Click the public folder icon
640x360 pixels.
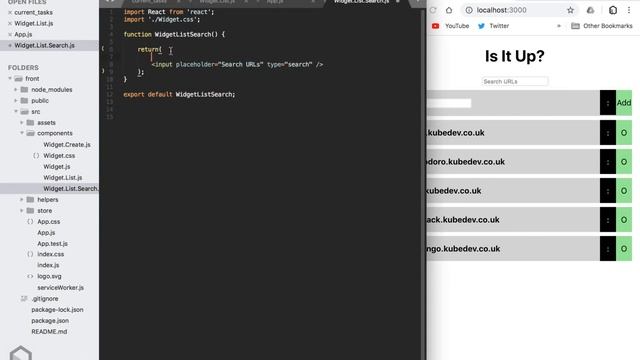click(x=24, y=100)
